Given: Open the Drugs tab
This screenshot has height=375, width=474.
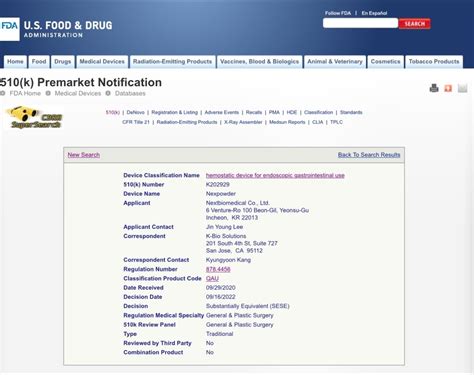Looking at the screenshot, I should coord(63,62).
